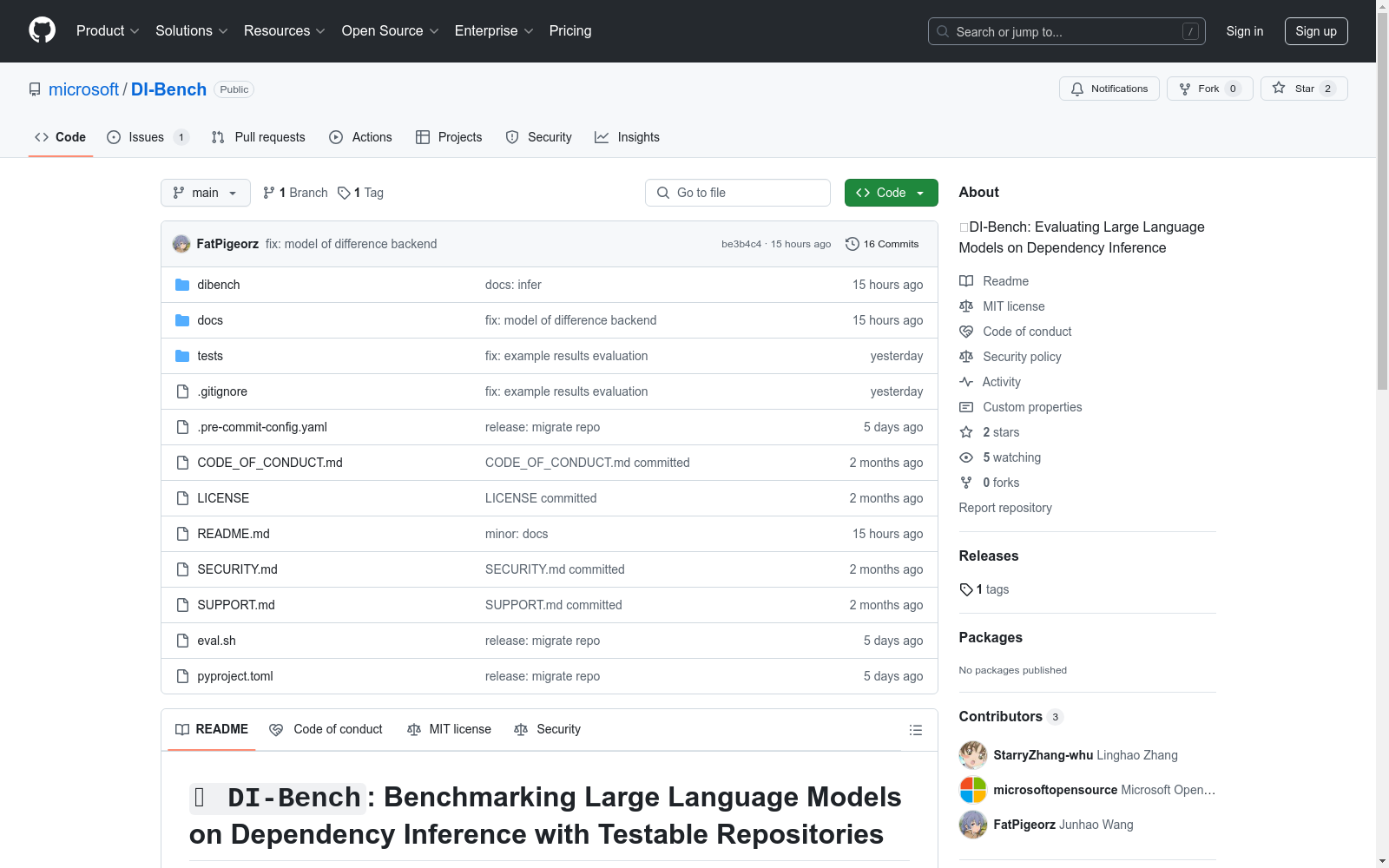Image resolution: width=1389 pixels, height=868 pixels.
Task: Click the eval.sh file icon
Action: 182,641
